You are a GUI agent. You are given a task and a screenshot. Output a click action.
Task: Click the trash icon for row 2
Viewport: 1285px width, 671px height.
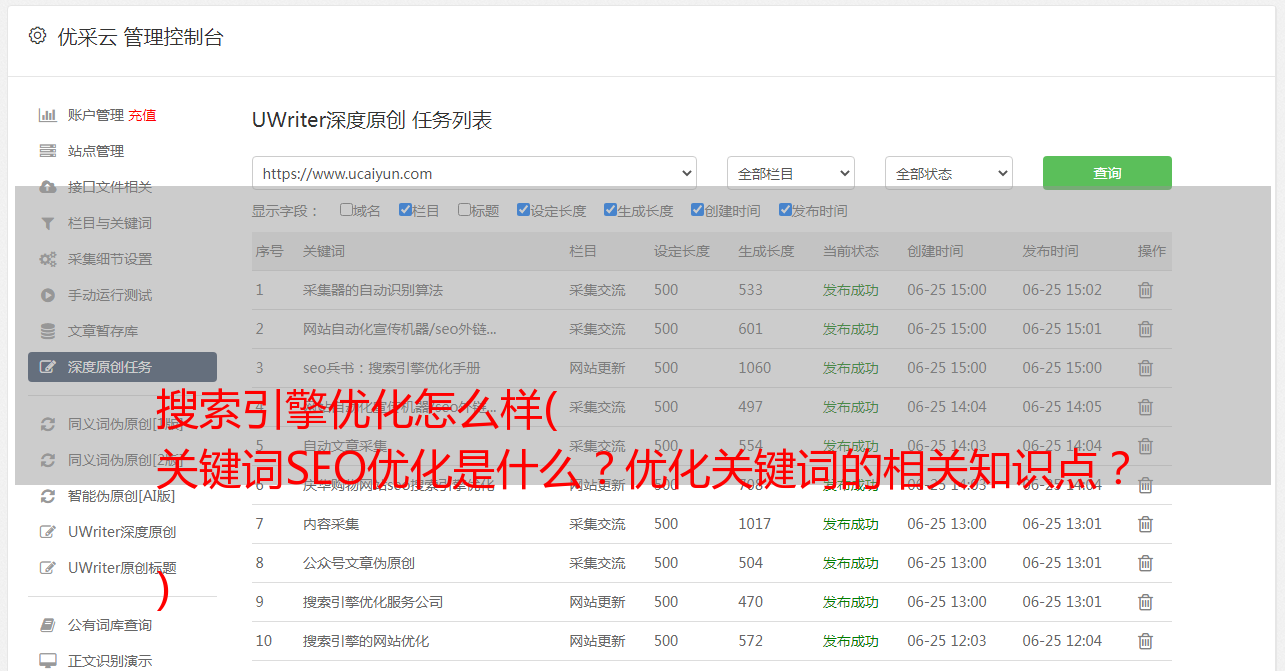click(x=1146, y=329)
